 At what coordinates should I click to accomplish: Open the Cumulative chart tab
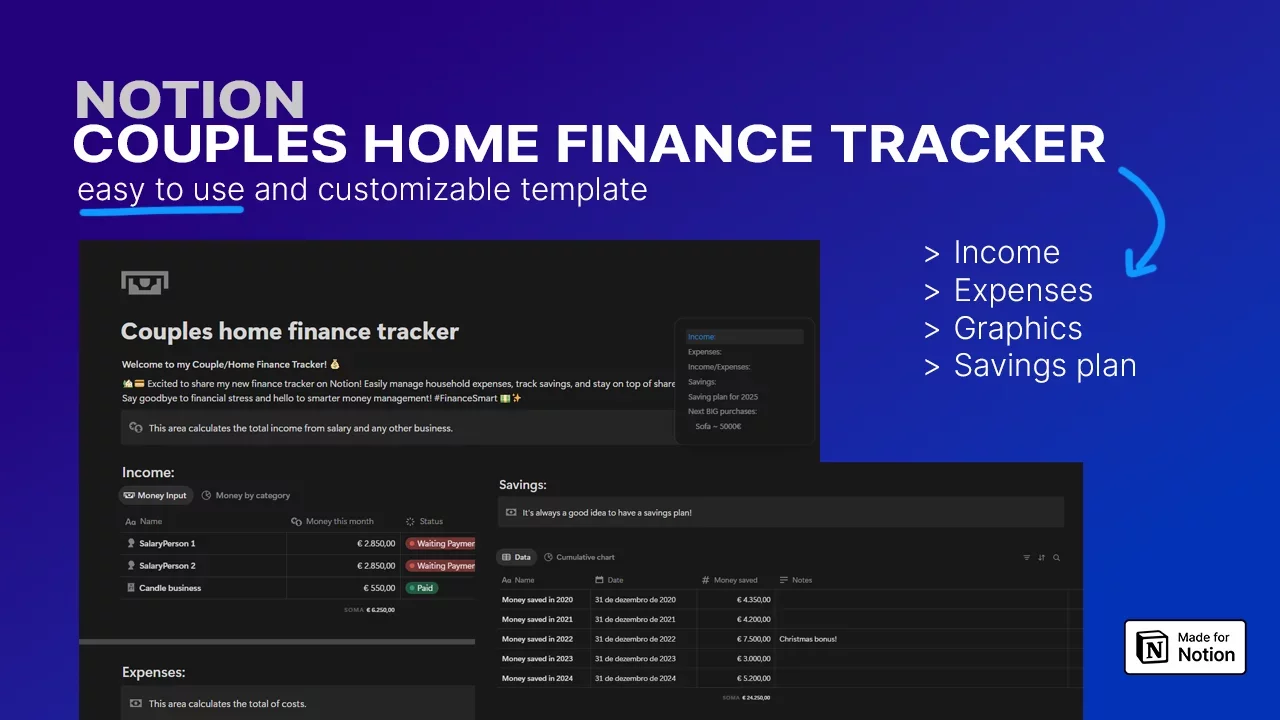(579, 557)
